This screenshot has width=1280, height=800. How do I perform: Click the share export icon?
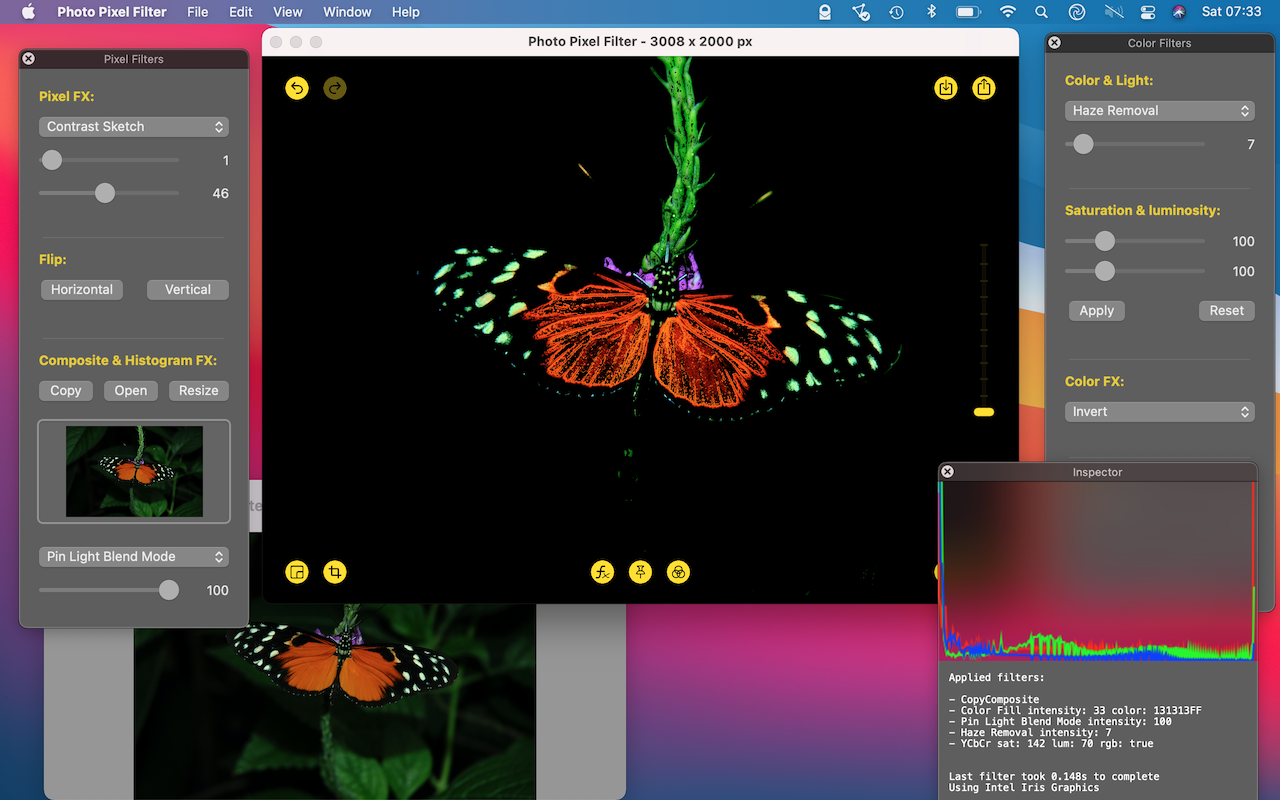pyautogui.click(x=984, y=88)
